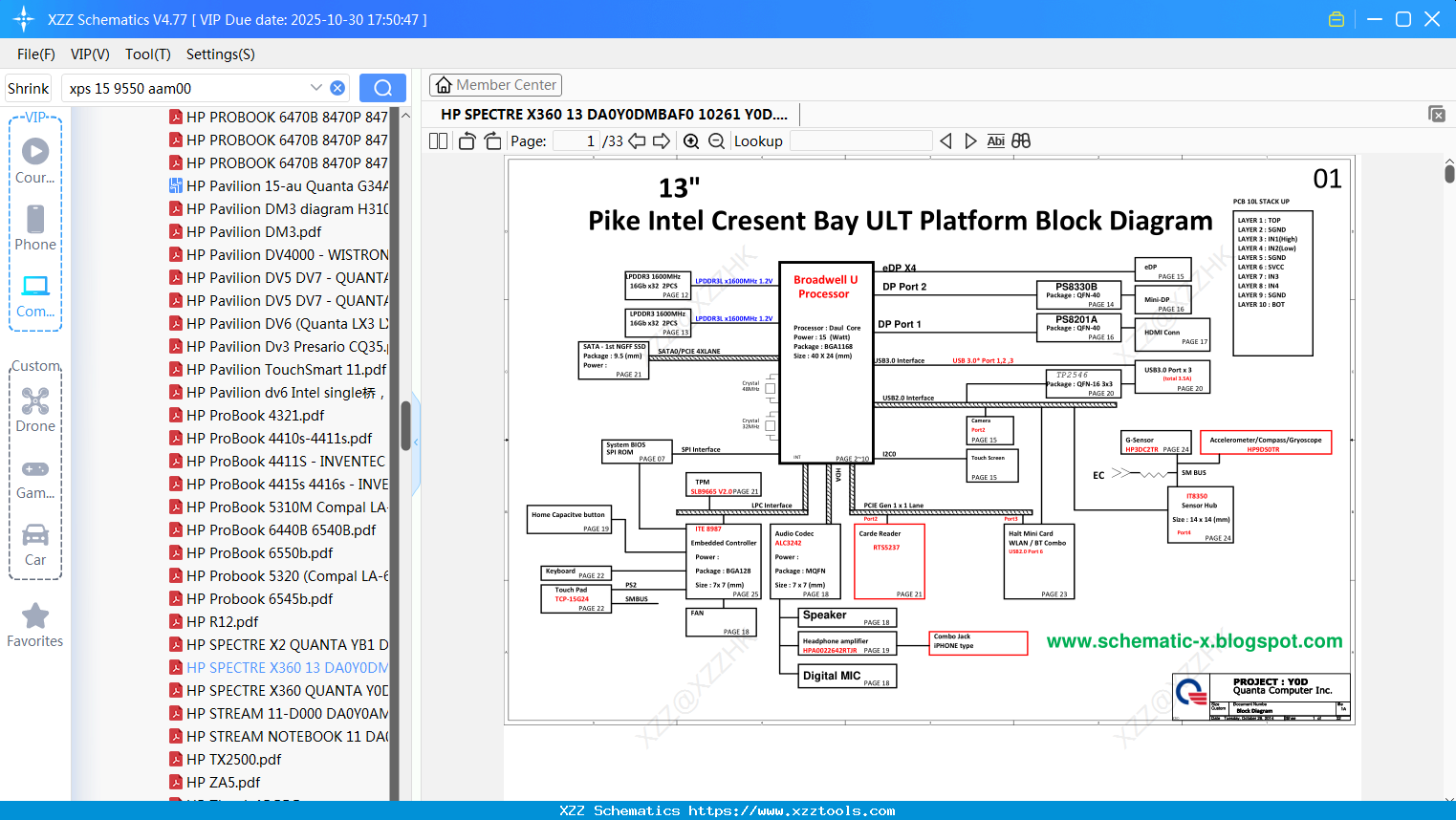The image size is (1456, 820).
Task: Open HP SPECTRE X360 QUANTA Y0D file
Action: [x=278, y=690]
